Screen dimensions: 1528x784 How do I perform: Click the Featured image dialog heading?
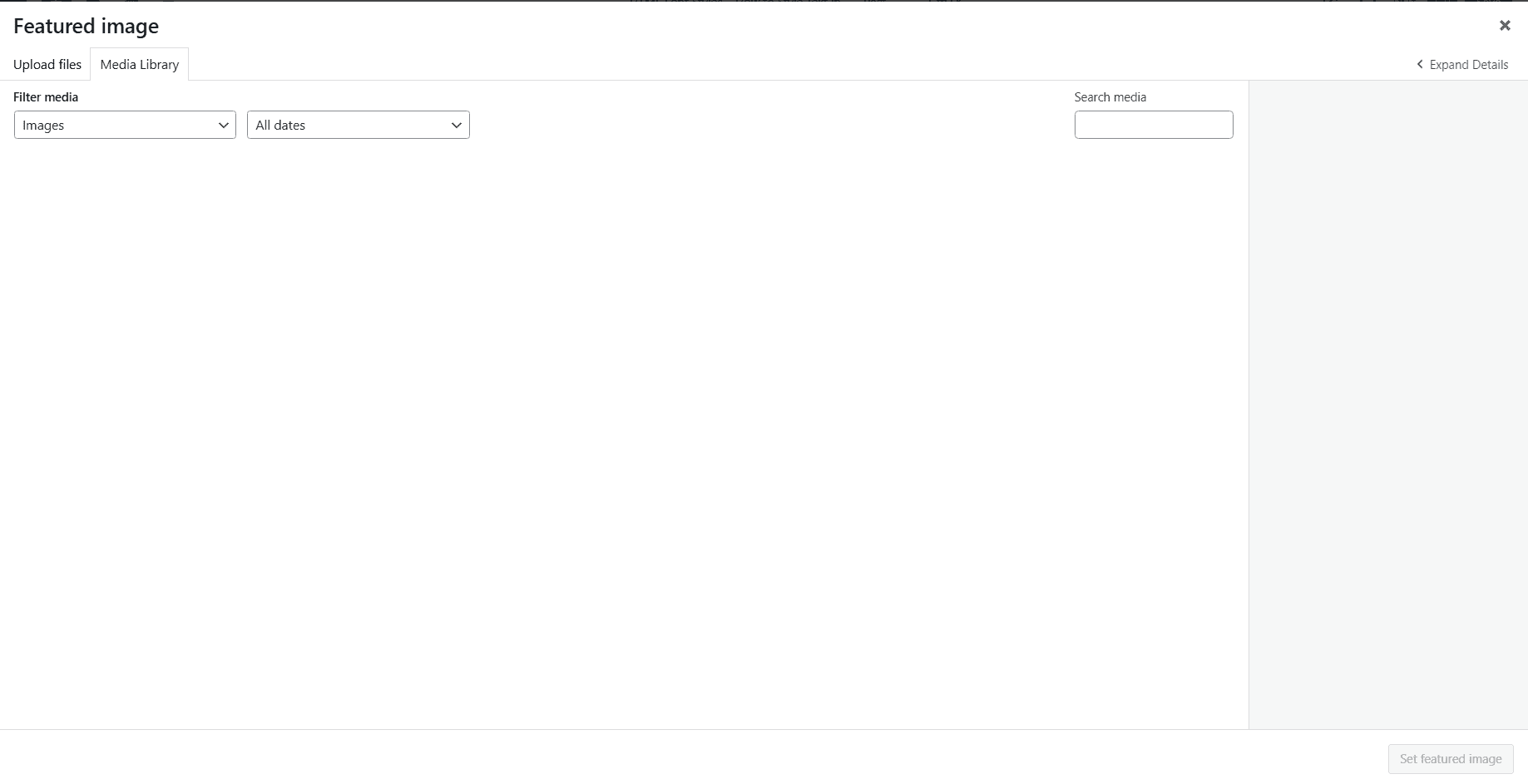pos(86,27)
